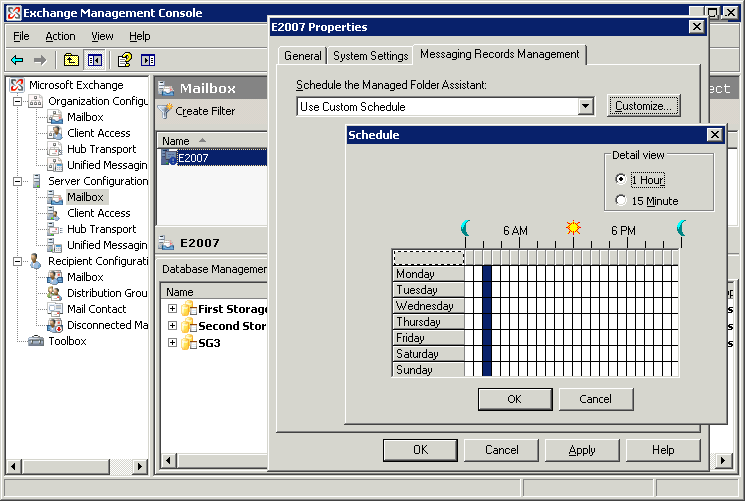
Task: Click OK in E2007 Properties dialog
Action: (420, 450)
